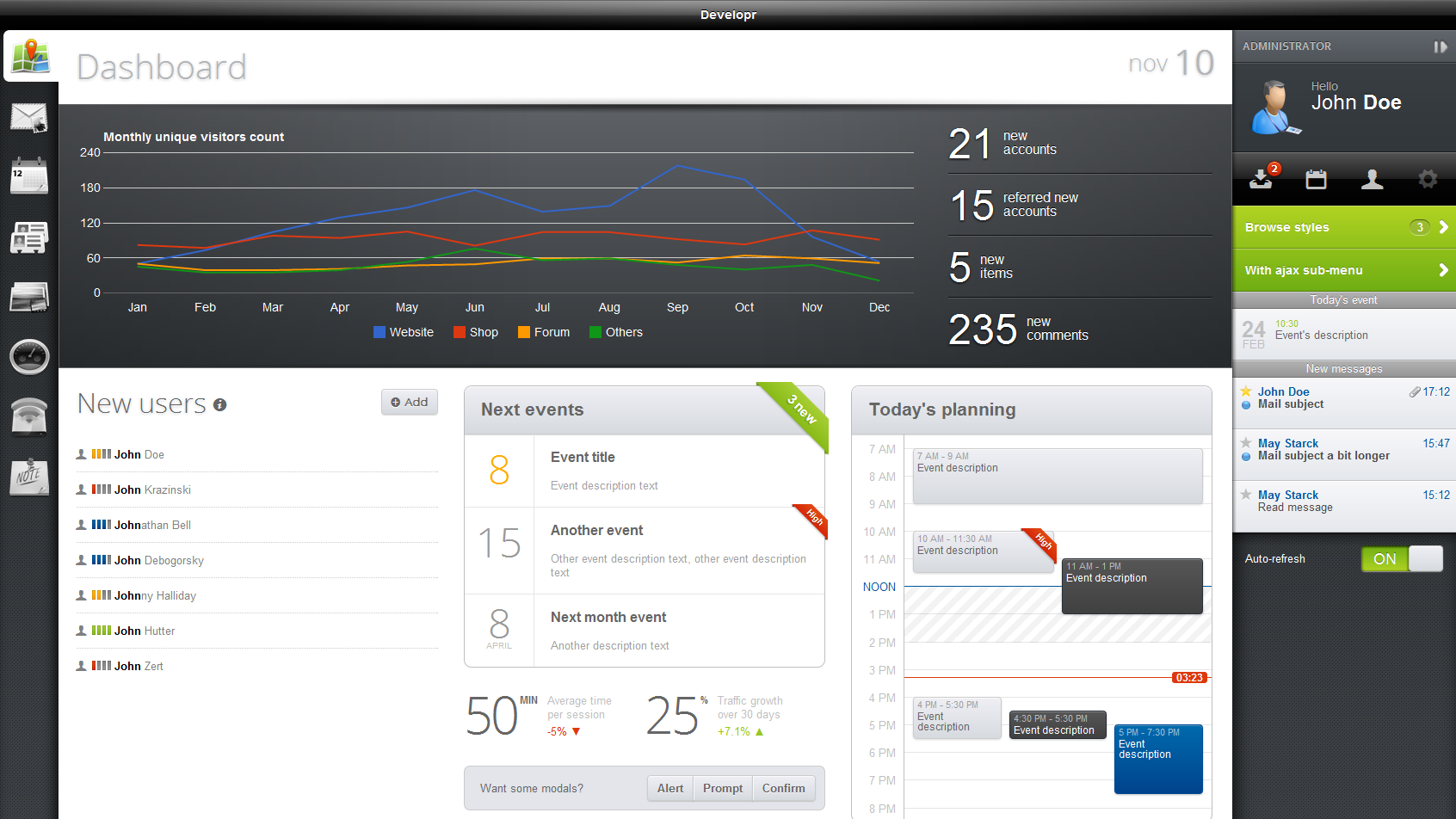The image size is (1456, 819).
Task: Open the inbox icon with badge 2
Action: 1262,178
